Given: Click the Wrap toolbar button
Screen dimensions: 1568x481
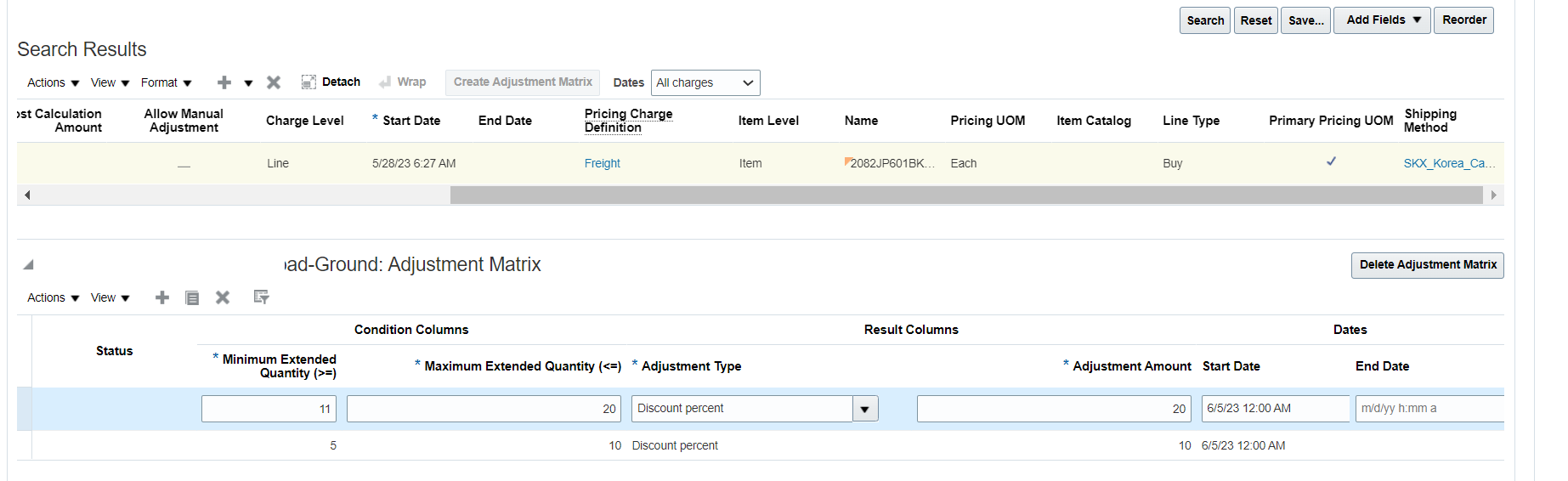Looking at the screenshot, I should coord(403,82).
